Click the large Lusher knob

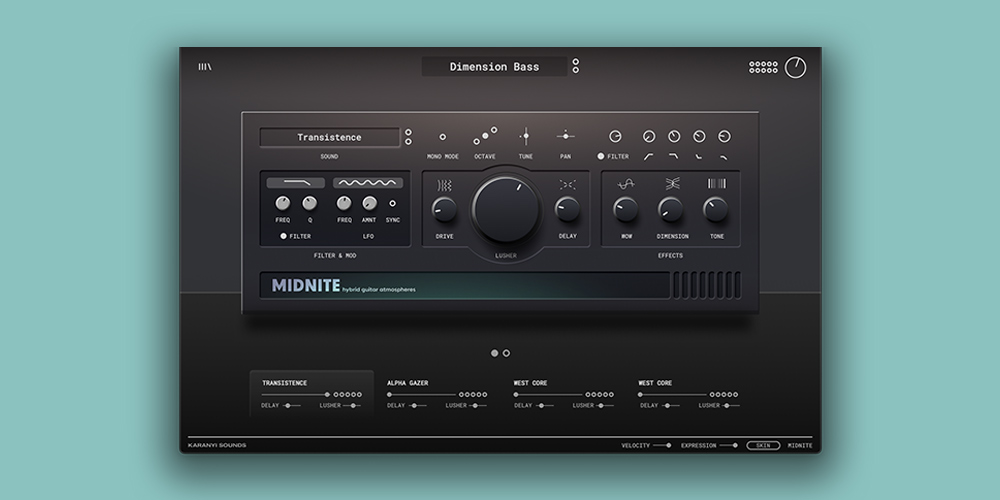[505, 208]
